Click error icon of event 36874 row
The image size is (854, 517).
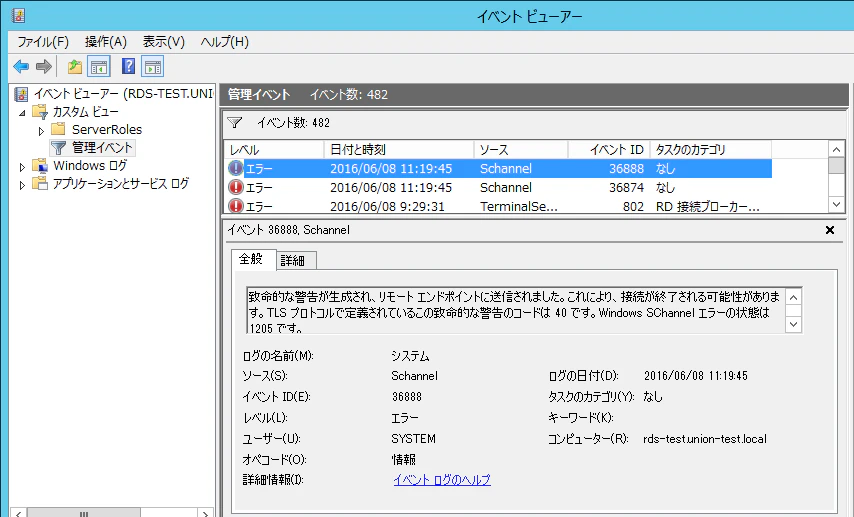click(x=235, y=187)
